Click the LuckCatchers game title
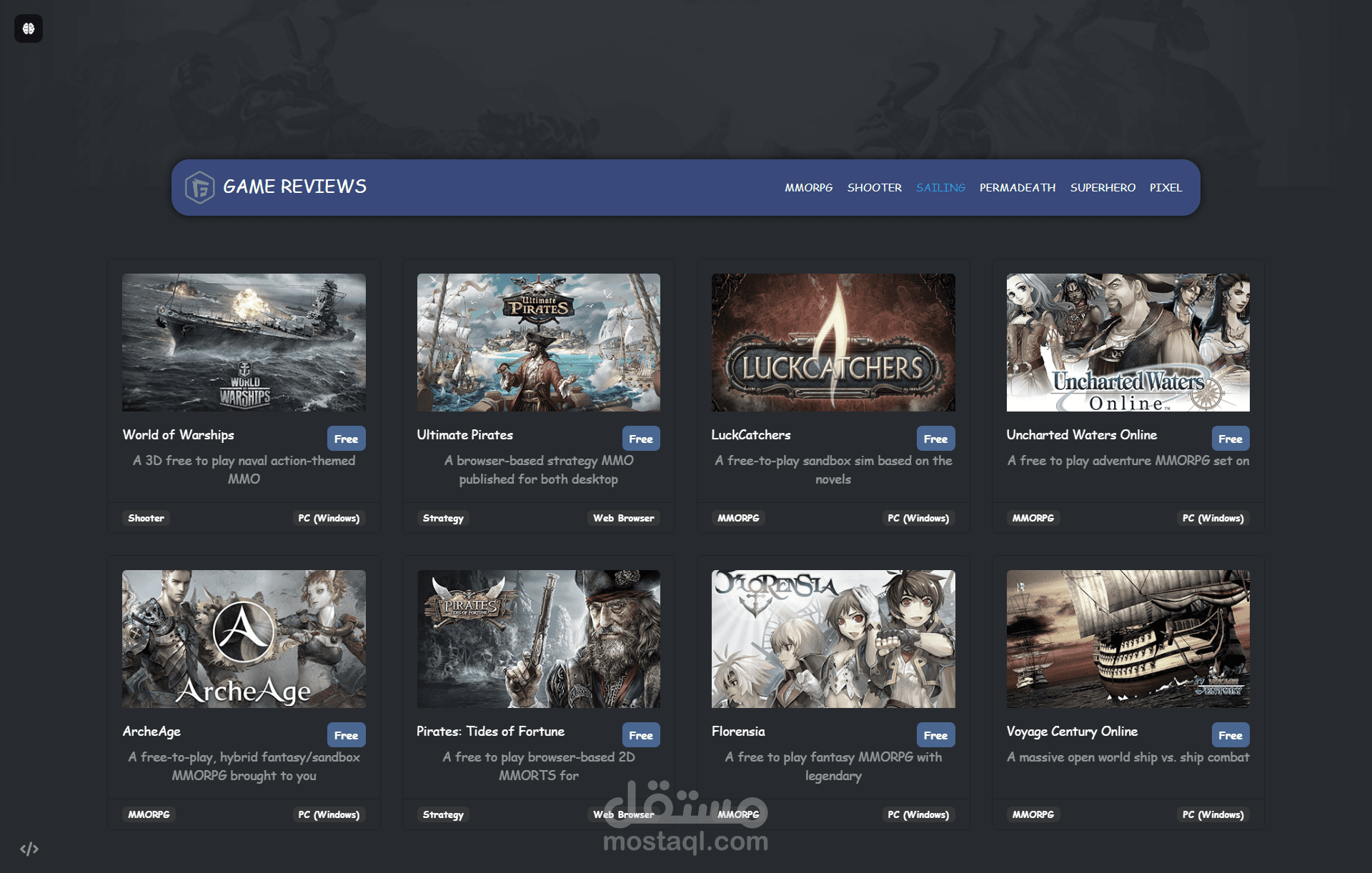1372x873 pixels. click(x=751, y=434)
